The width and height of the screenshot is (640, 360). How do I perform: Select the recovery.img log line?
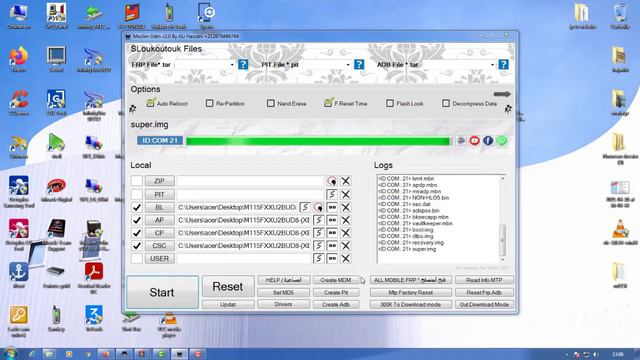click(x=411, y=242)
